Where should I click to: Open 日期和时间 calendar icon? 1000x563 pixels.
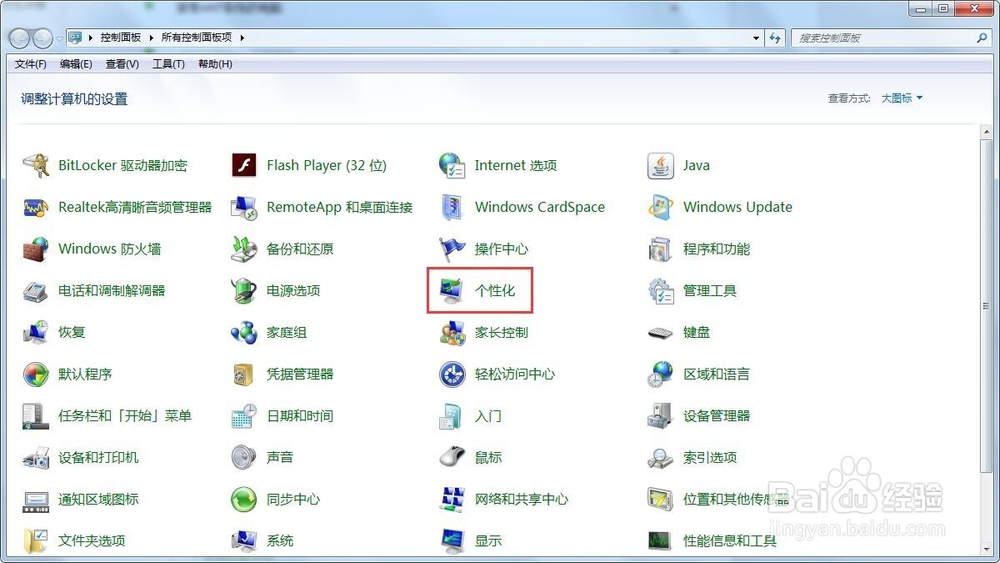click(244, 416)
